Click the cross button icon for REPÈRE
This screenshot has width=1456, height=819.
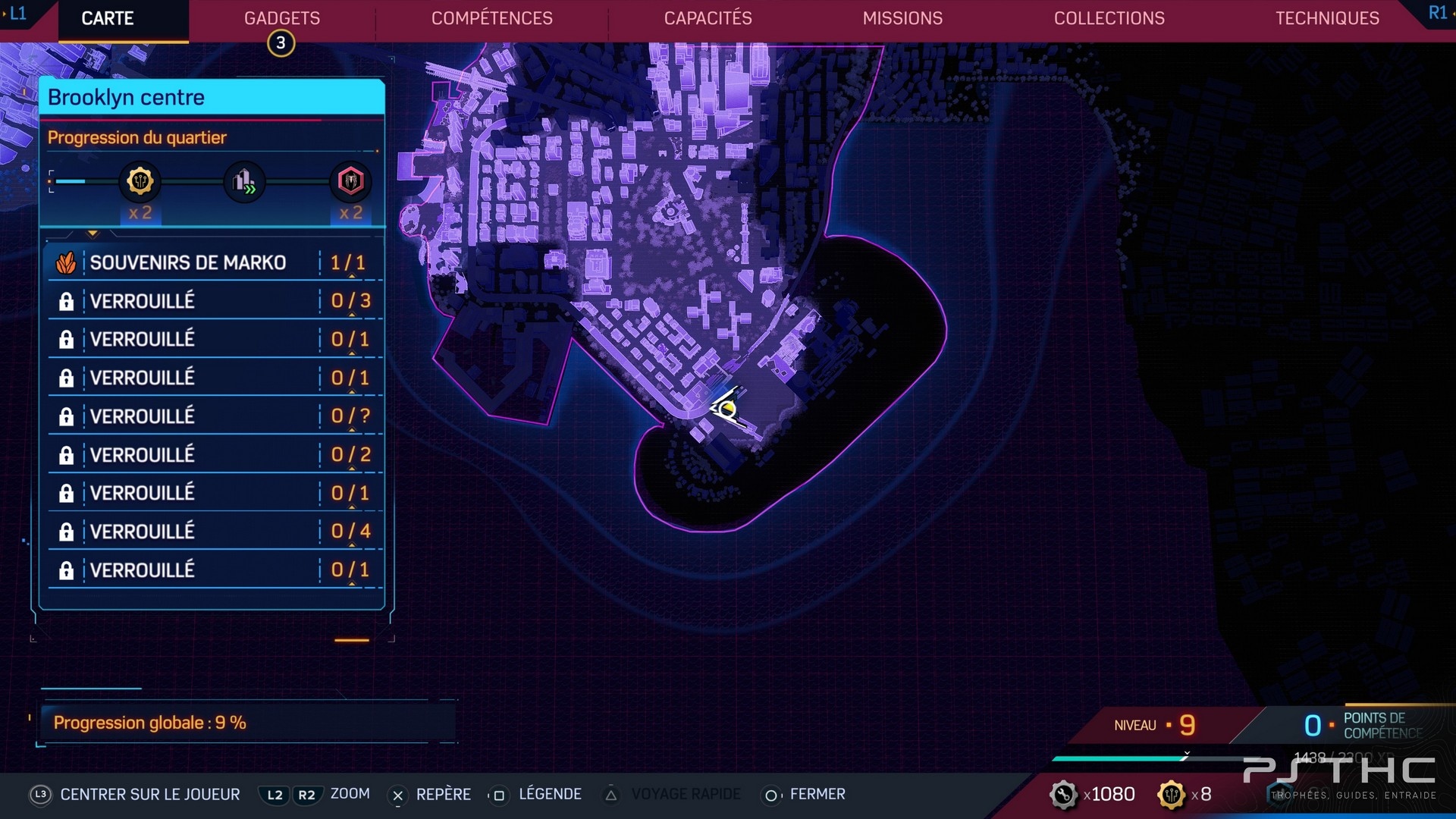(x=398, y=795)
